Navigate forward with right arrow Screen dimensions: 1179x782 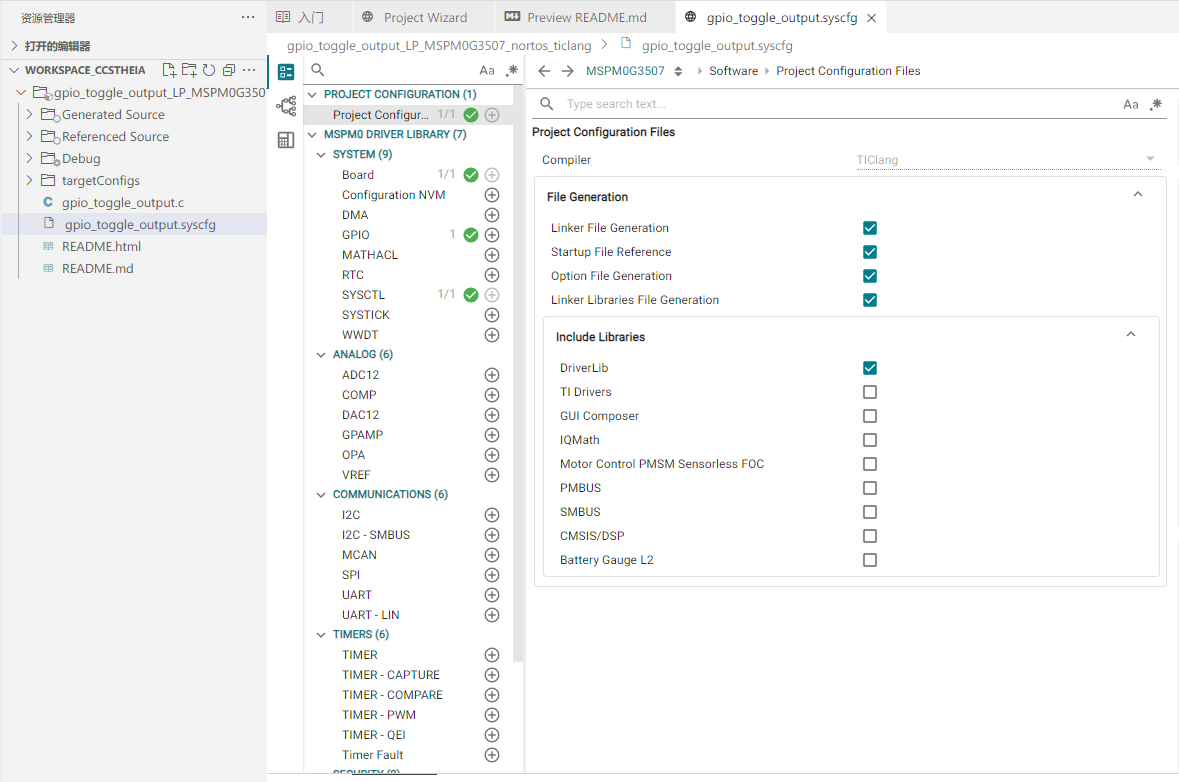(x=568, y=71)
